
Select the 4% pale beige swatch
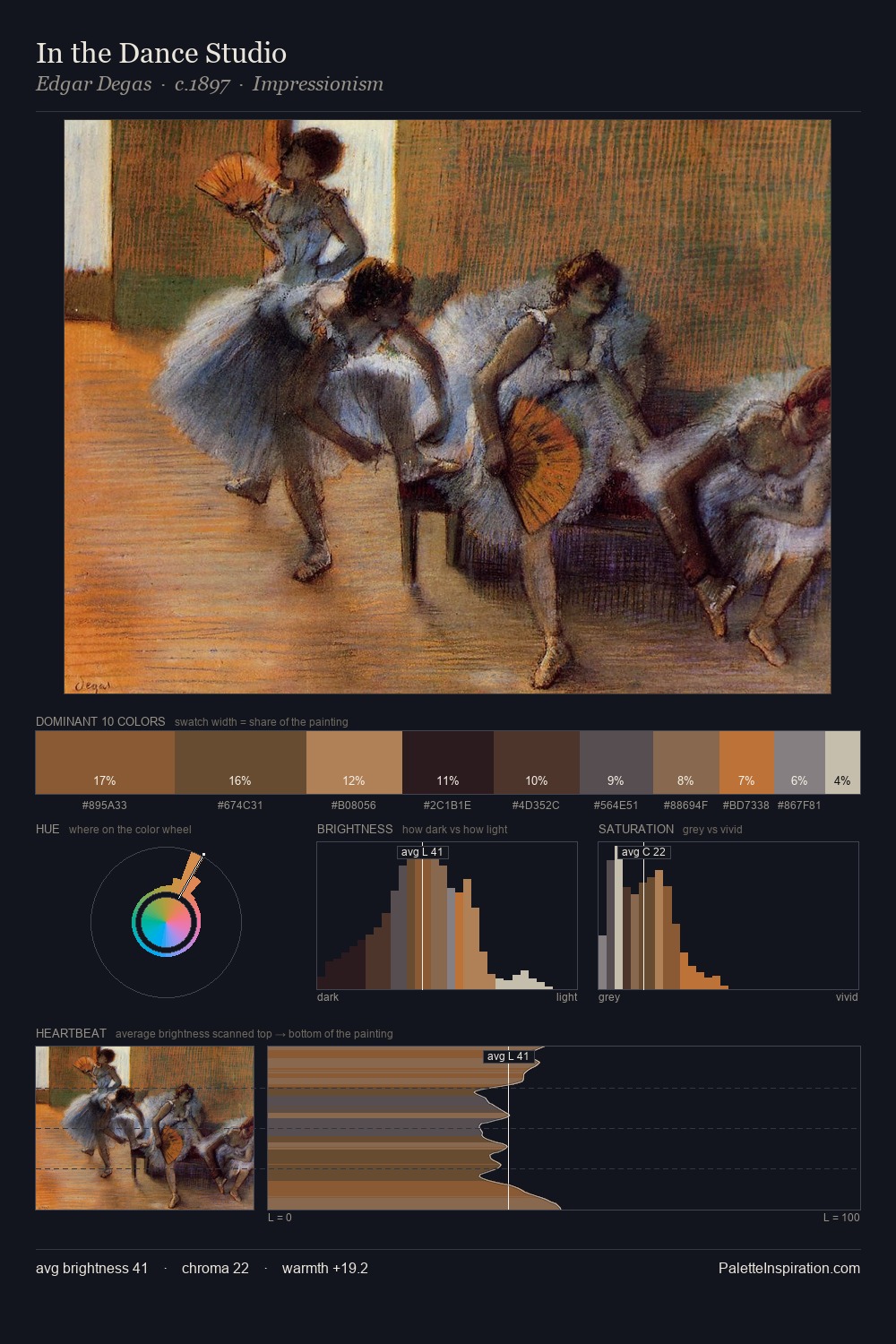coord(842,762)
